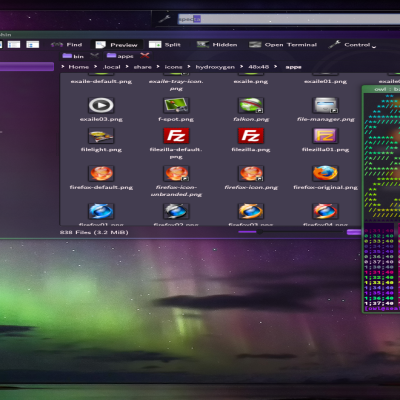Viewport: 400px width, 400px height.
Task: Toggle Hidden files display
Action: click(217, 45)
